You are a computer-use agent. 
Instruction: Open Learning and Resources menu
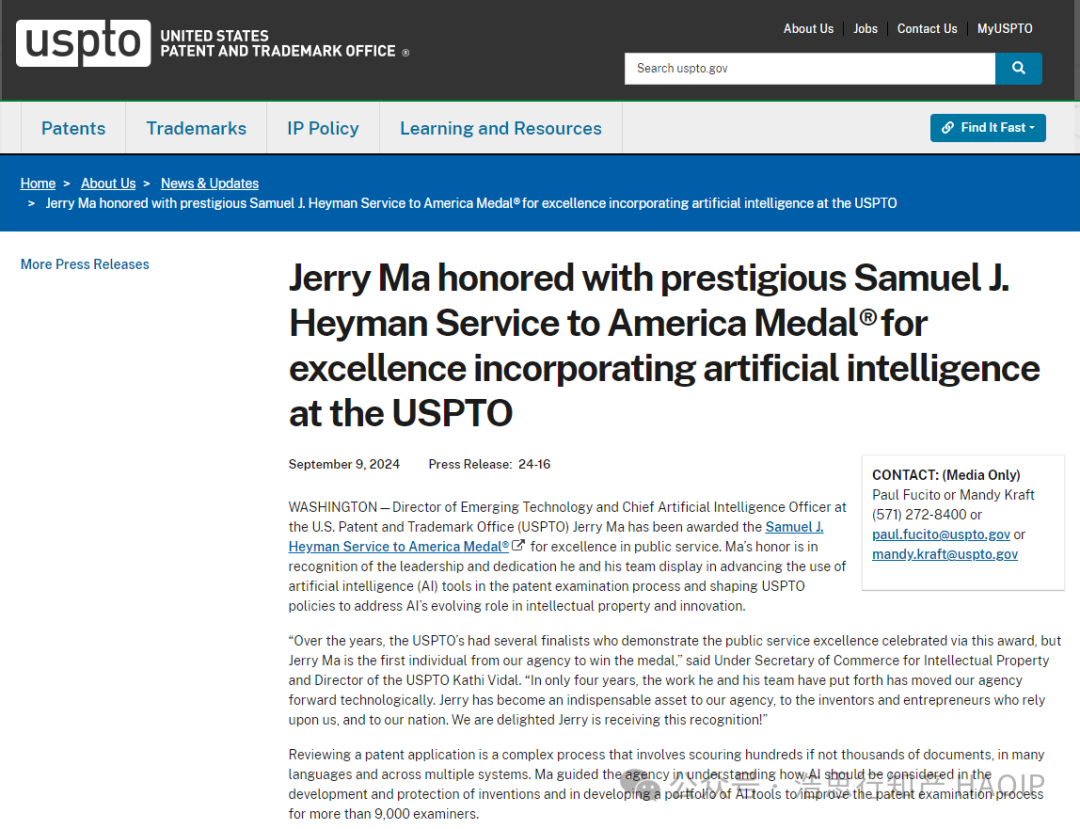pos(501,128)
